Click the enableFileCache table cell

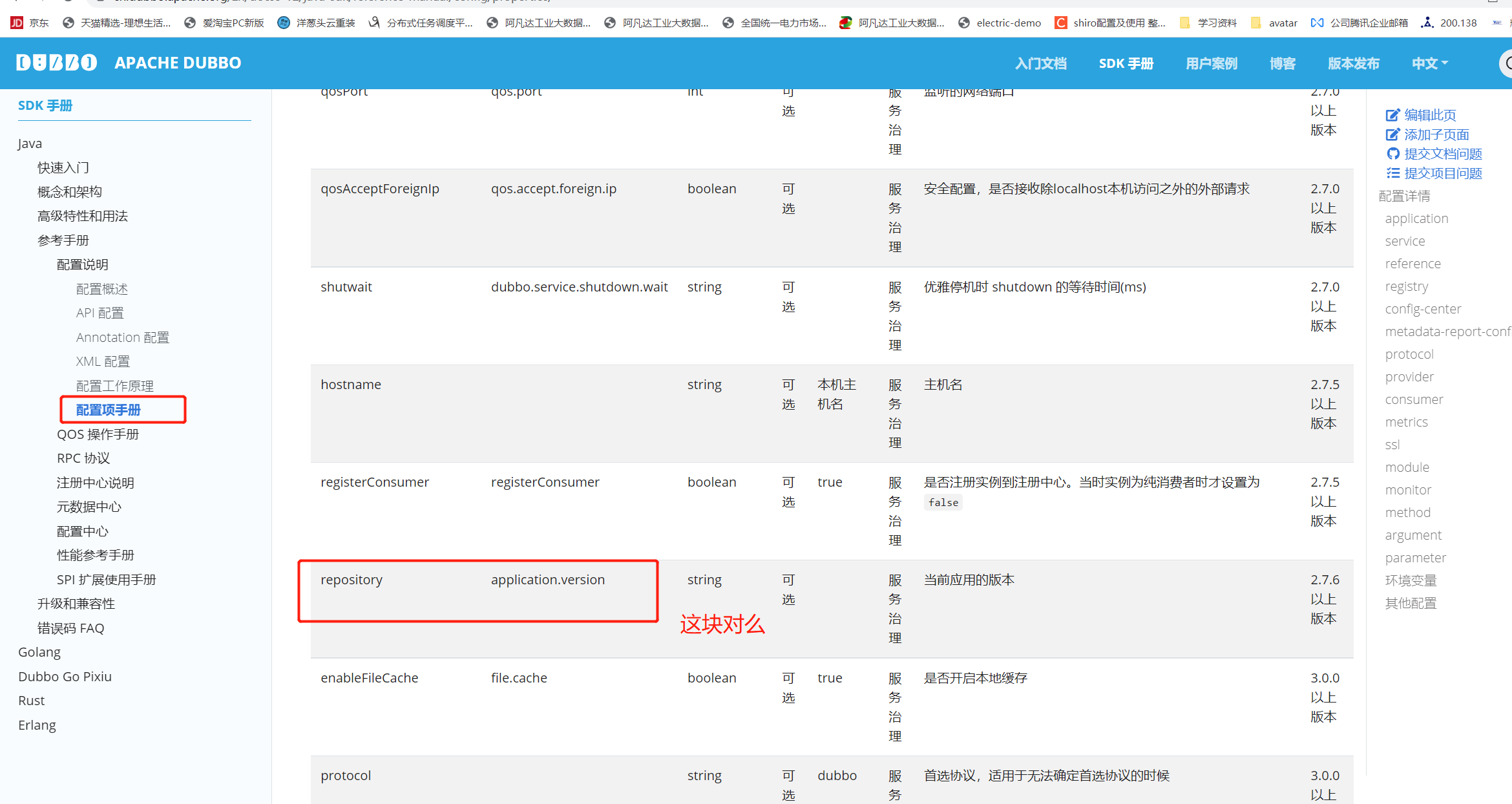coord(370,678)
